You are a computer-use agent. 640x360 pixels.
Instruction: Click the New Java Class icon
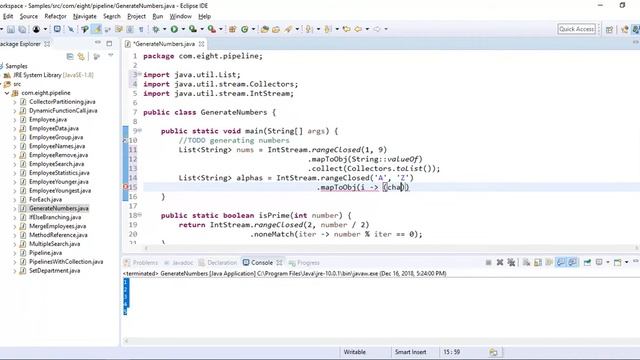[244, 29]
